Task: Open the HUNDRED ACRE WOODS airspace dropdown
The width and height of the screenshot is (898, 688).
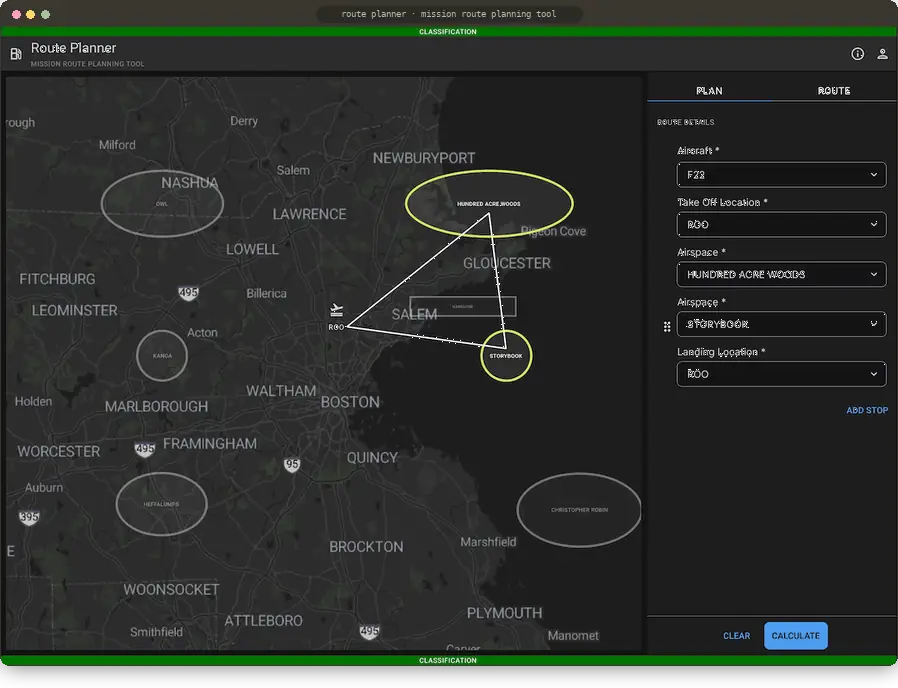Action: [x=781, y=274]
